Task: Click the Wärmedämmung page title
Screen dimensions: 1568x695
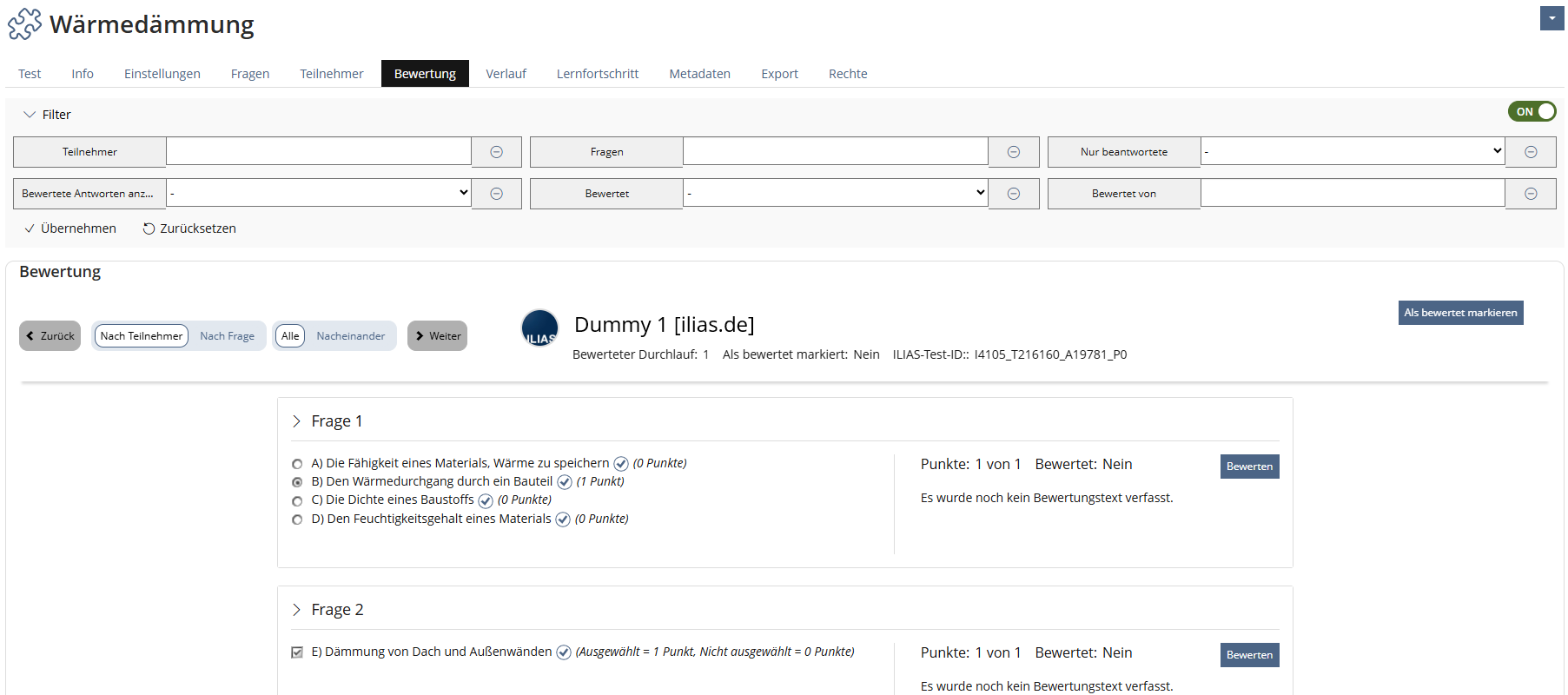Action: 152,24
